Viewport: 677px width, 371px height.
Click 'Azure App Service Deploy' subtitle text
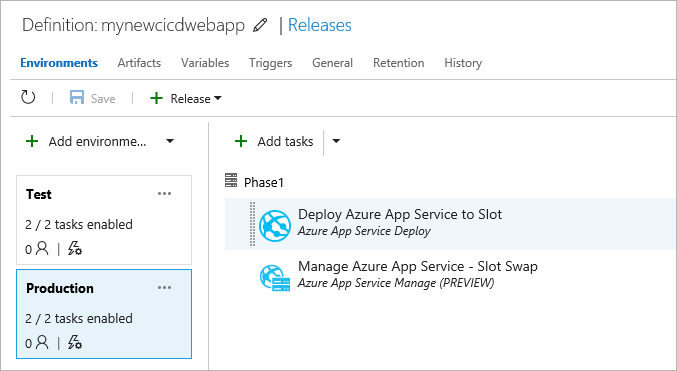[364, 231]
